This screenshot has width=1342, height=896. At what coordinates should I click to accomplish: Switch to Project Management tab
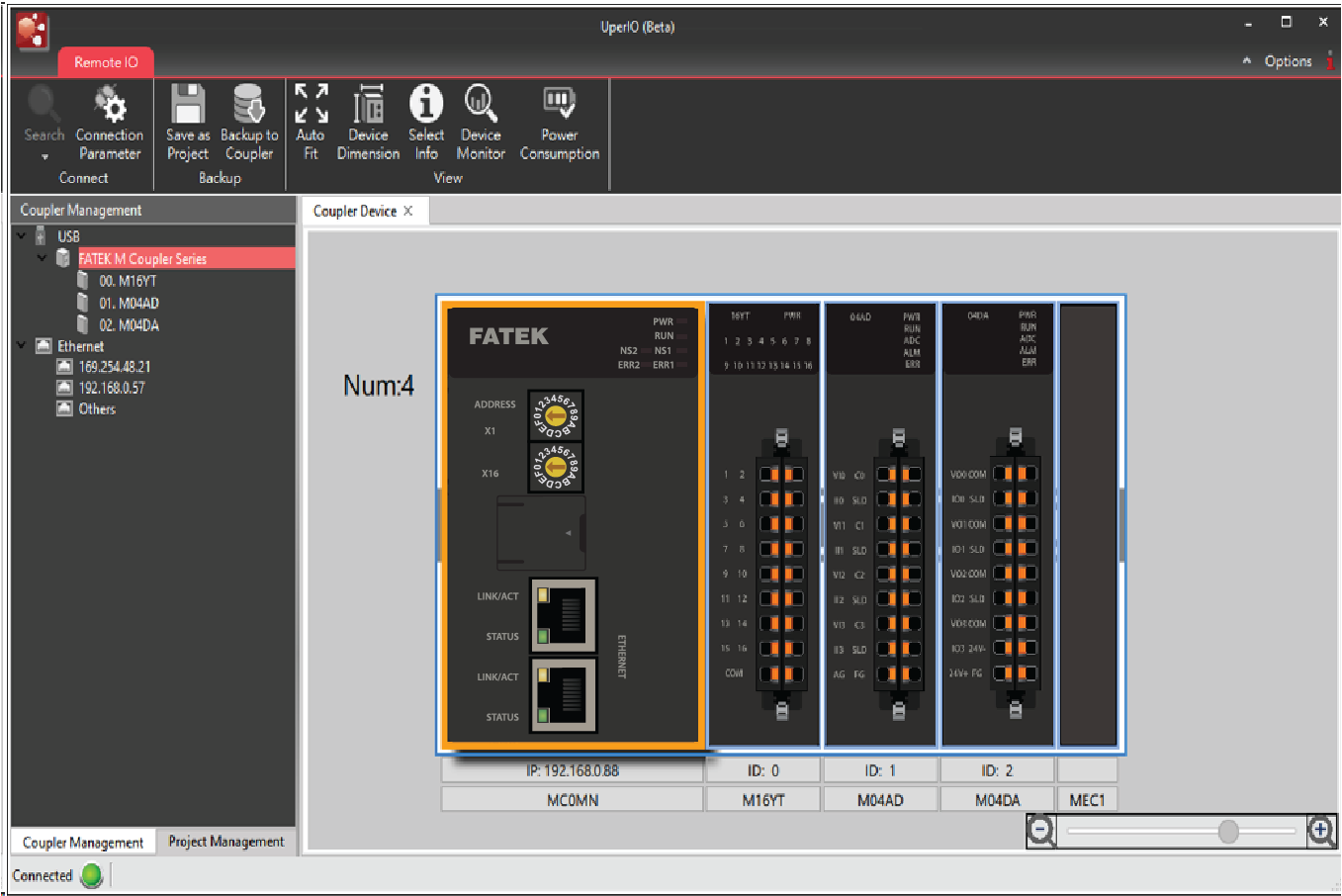(225, 842)
